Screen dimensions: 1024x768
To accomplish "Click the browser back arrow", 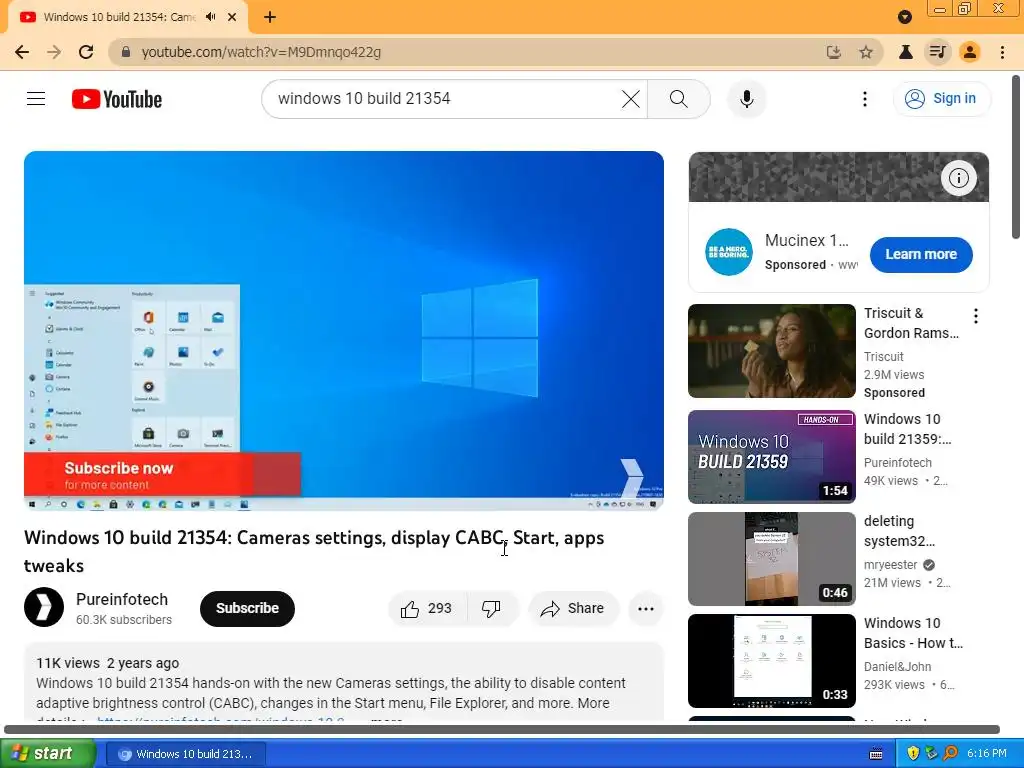I will pyautogui.click(x=22, y=52).
